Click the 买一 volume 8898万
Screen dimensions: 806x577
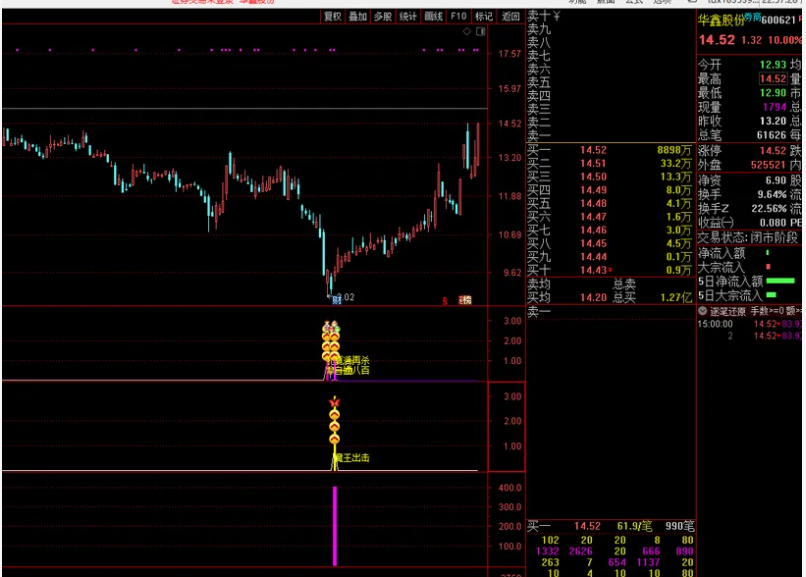tap(674, 150)
